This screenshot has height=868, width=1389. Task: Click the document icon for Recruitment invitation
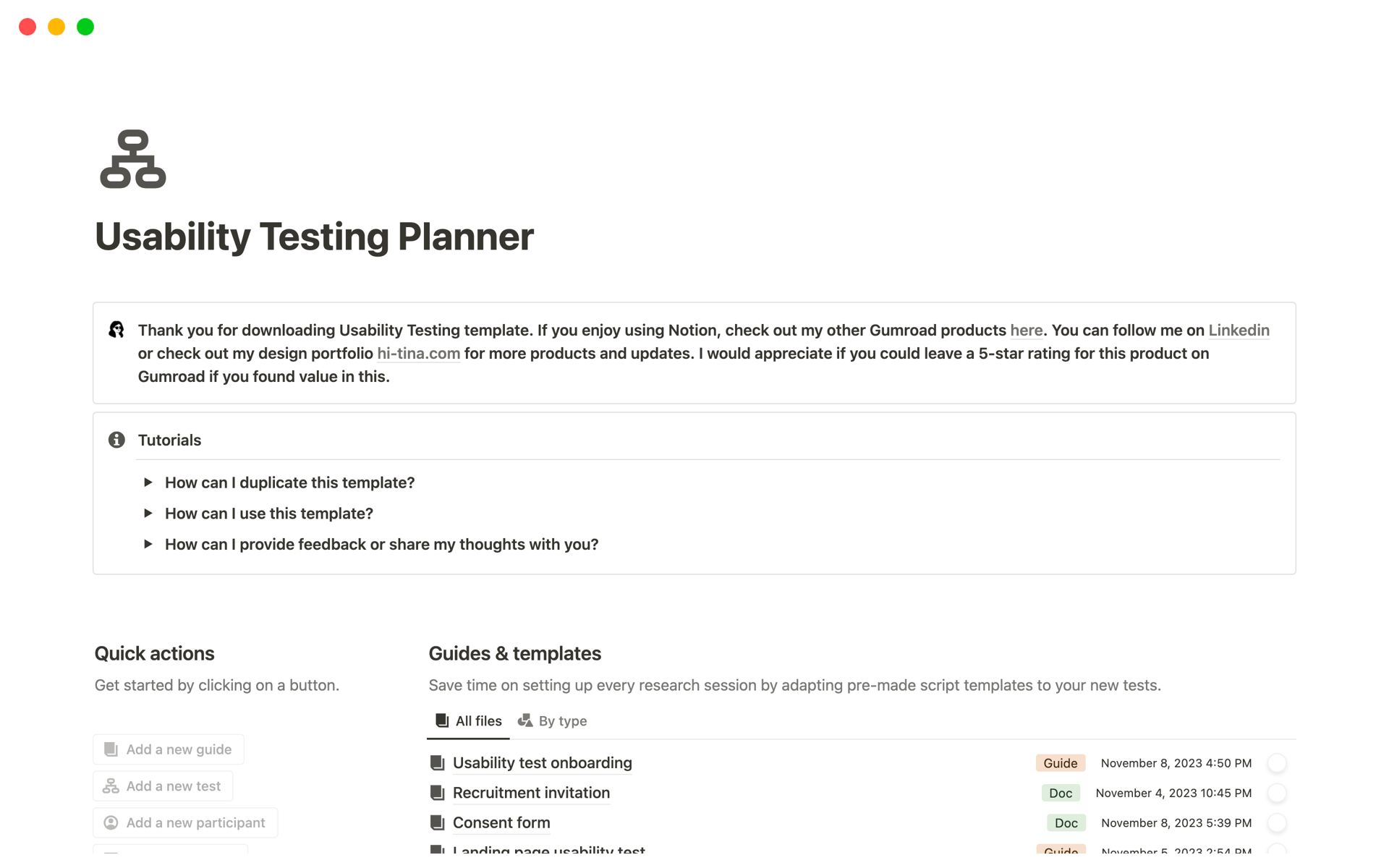pos(437,792)
